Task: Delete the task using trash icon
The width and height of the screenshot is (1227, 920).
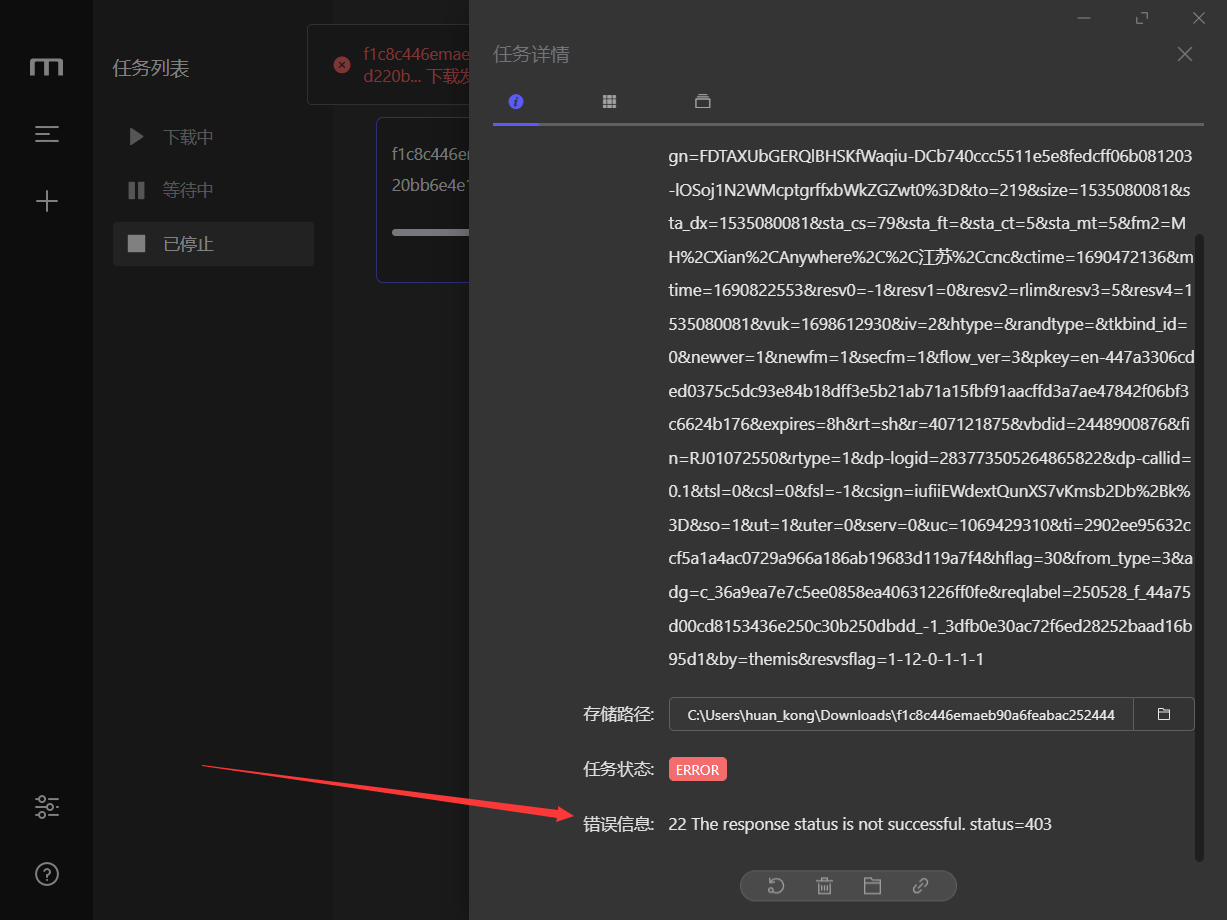Action: tap(824, 885)
